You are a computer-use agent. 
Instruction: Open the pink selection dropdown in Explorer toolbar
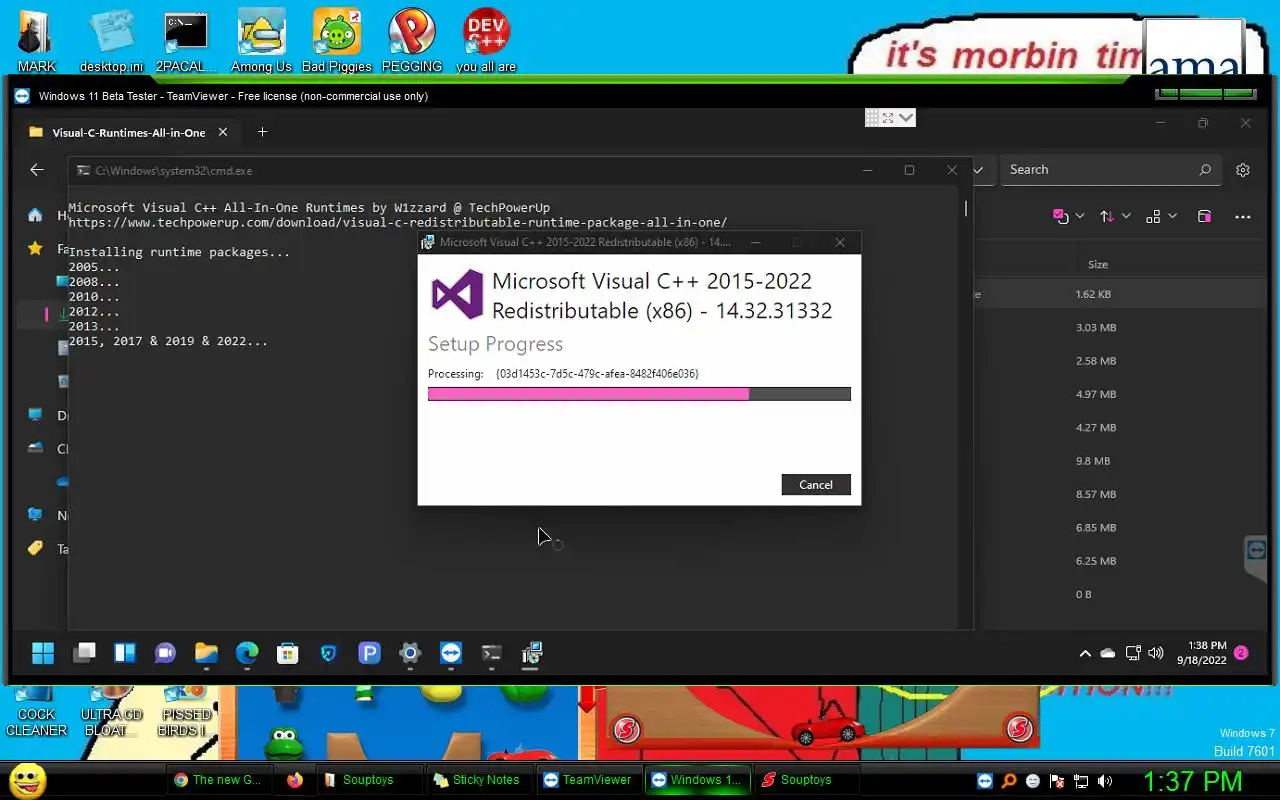1068,216
